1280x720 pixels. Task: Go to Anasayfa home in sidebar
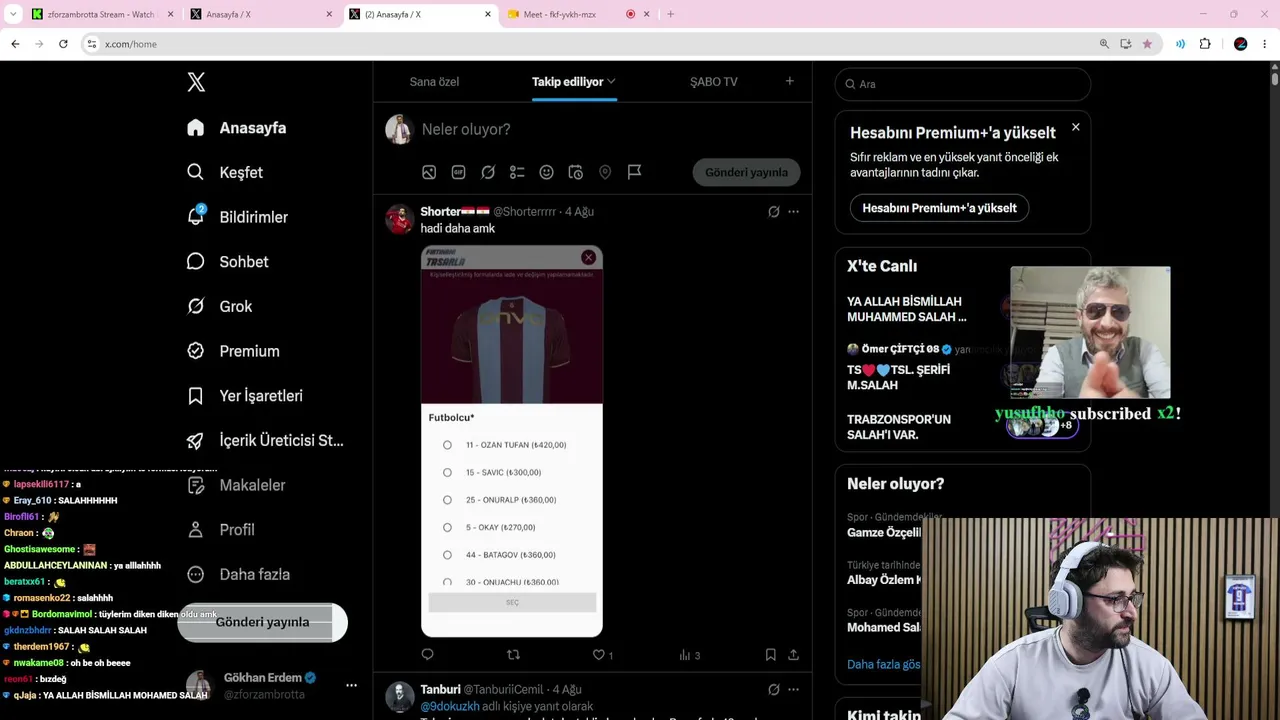237,128
